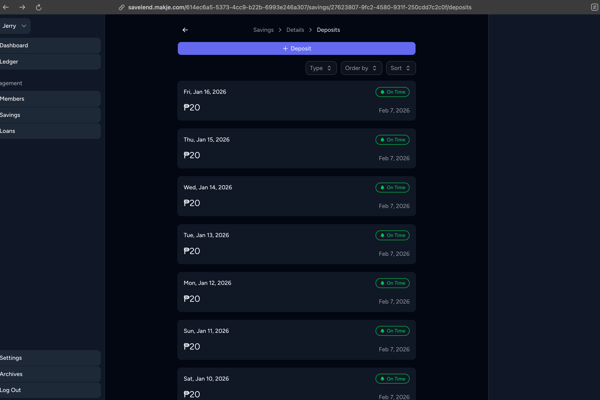Image resolution: width=600 pixels, height=400 pixels.
Task: Open the Order by dropdown
Action: click(361, 68)
